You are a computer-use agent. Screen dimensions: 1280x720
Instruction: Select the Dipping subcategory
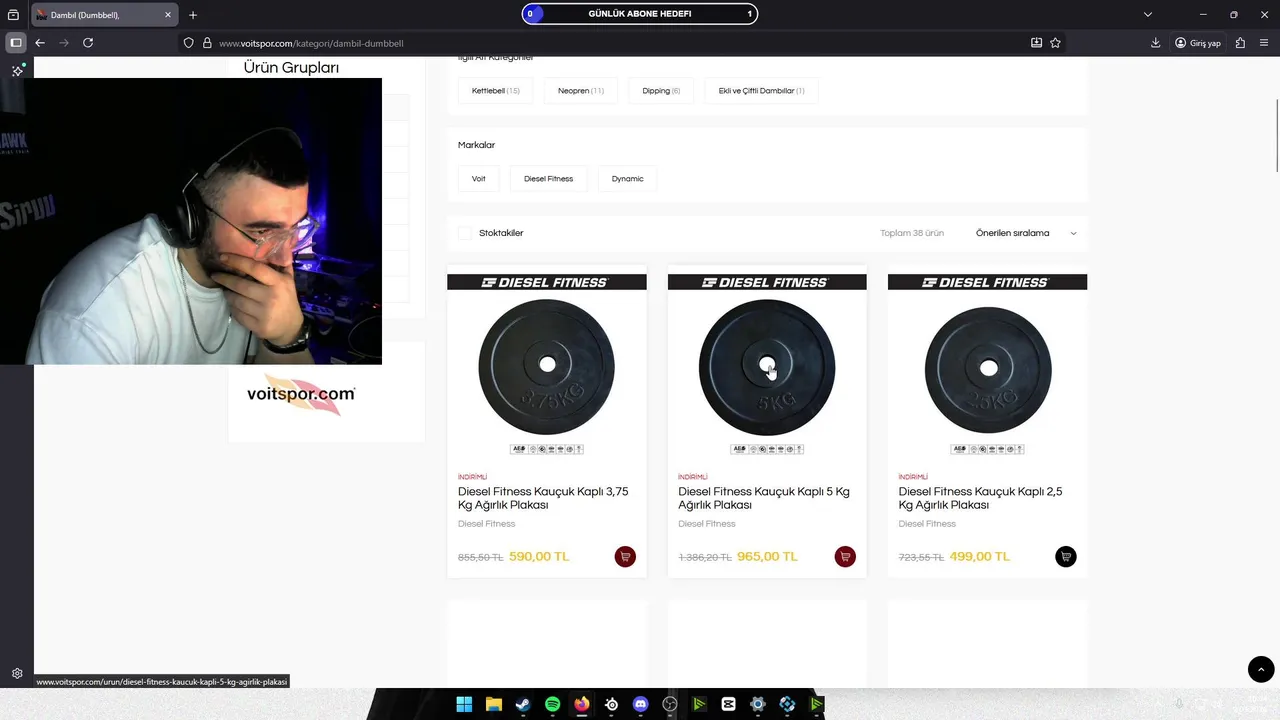tap(661, 91)
